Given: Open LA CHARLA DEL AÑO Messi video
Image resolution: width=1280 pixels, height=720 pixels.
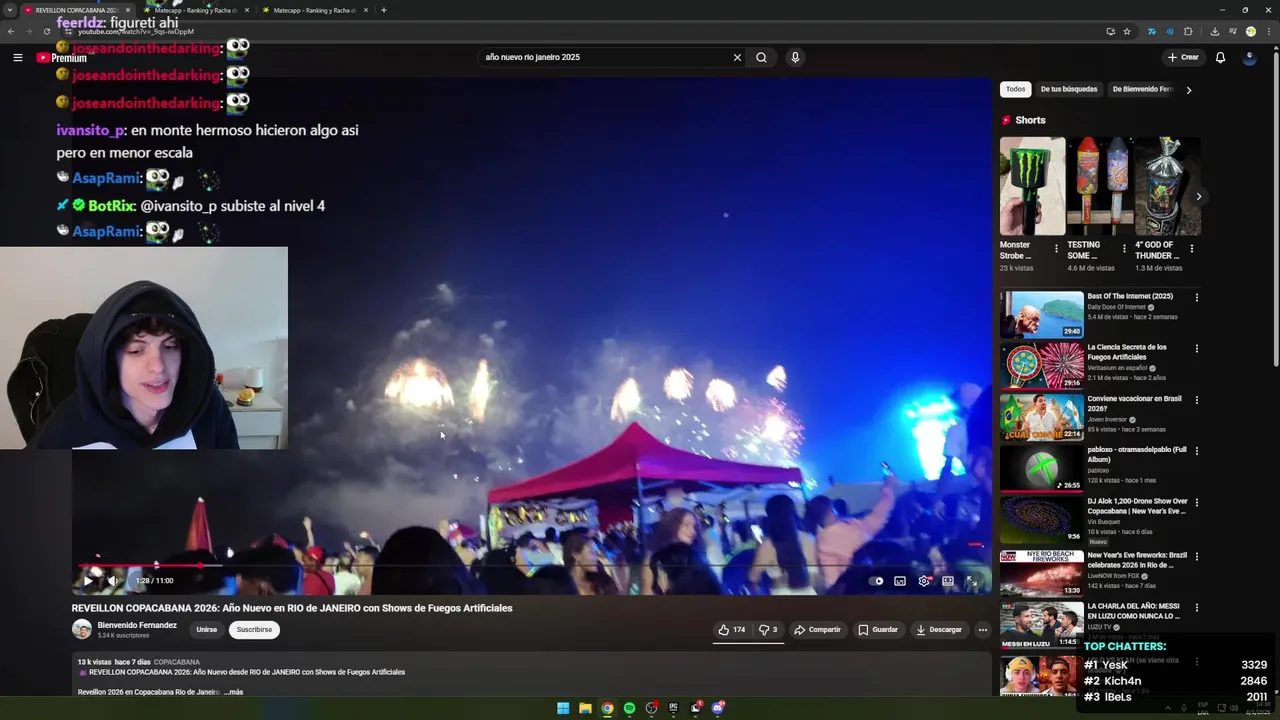Looking at the screenshot, I should (x=1041, y=624).
